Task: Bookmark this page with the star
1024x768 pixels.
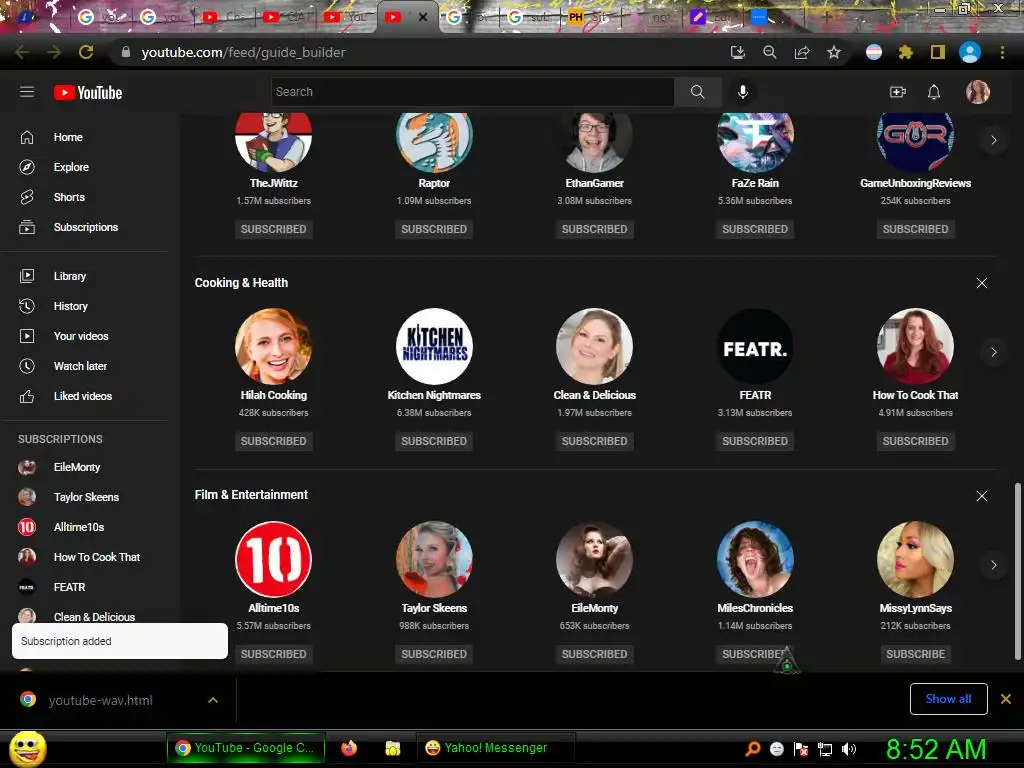Action: [x=833, y=52]
